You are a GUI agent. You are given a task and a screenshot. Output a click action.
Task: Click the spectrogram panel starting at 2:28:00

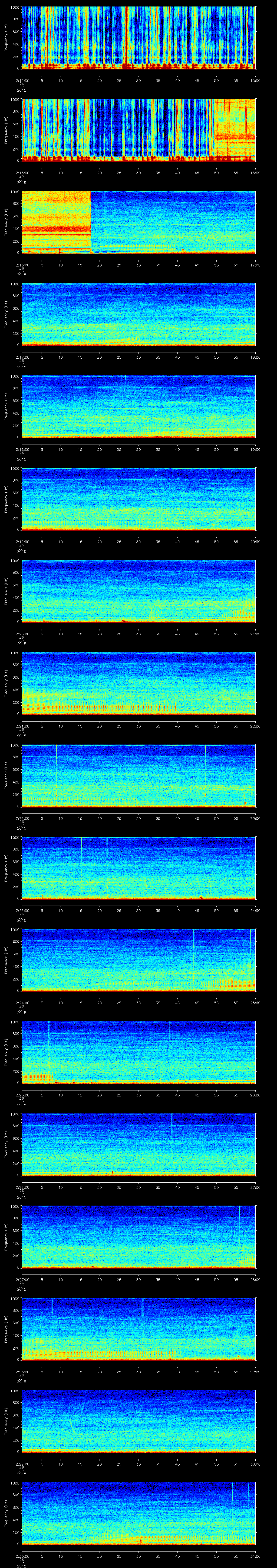tap(139, 1329)
